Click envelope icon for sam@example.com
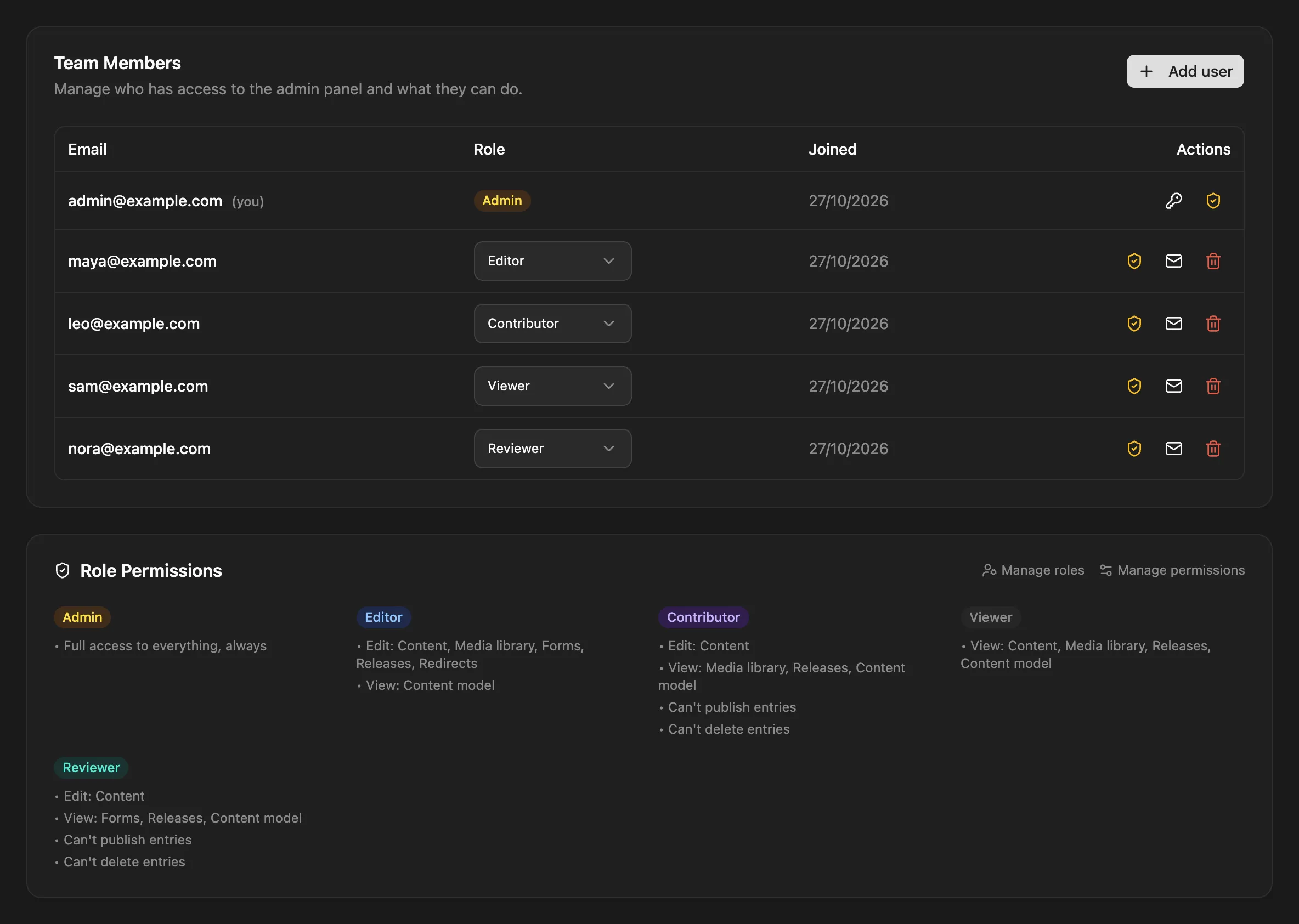1299x924 pixels. pyautogui.click(x=1173, y=387)
